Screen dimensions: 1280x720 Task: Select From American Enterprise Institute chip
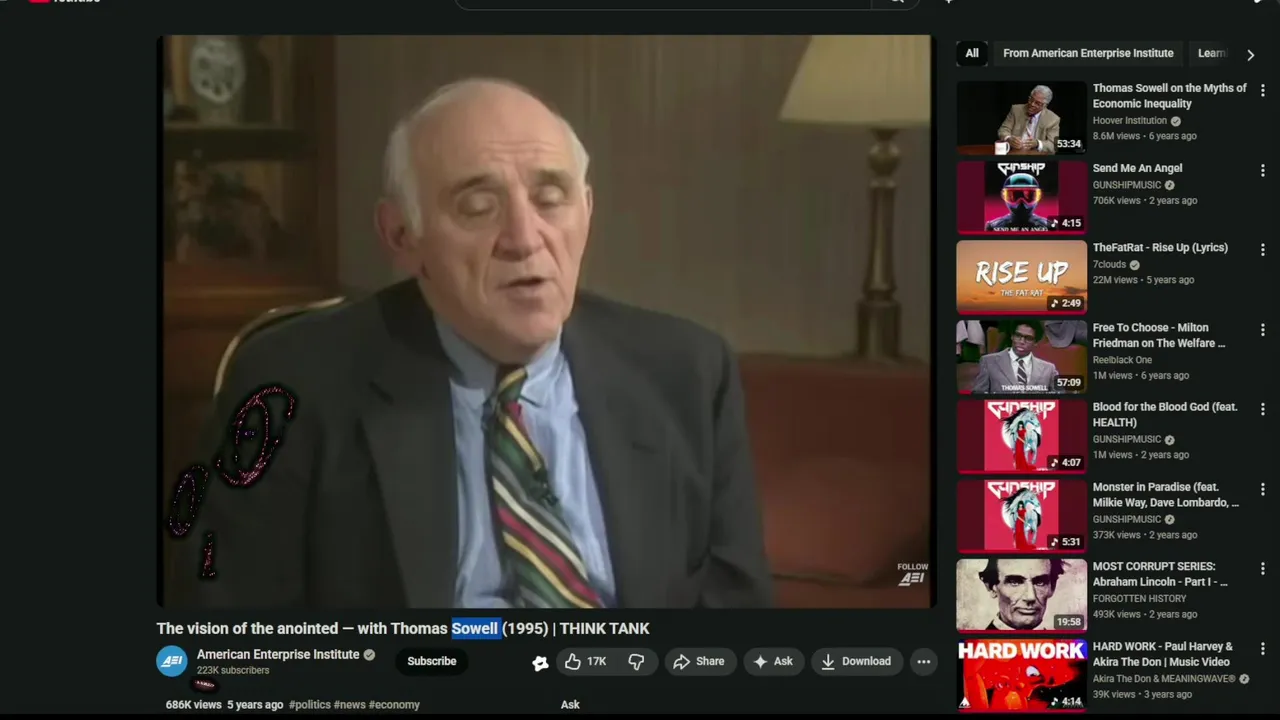[1088, 53]
